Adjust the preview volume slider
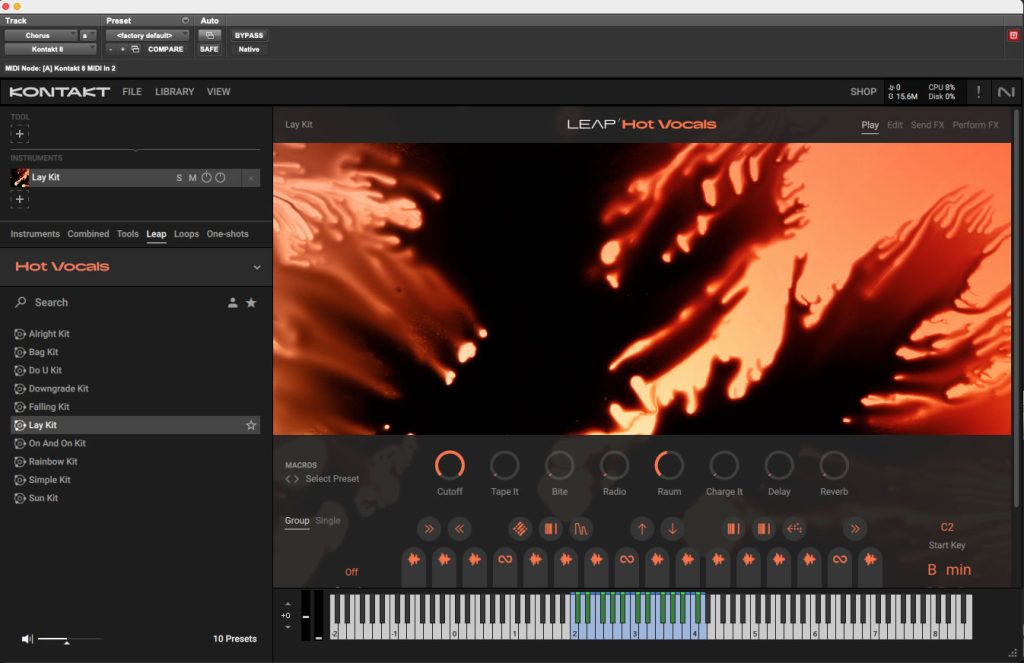This screenshot has width=1024, height=663. [69, 639]
